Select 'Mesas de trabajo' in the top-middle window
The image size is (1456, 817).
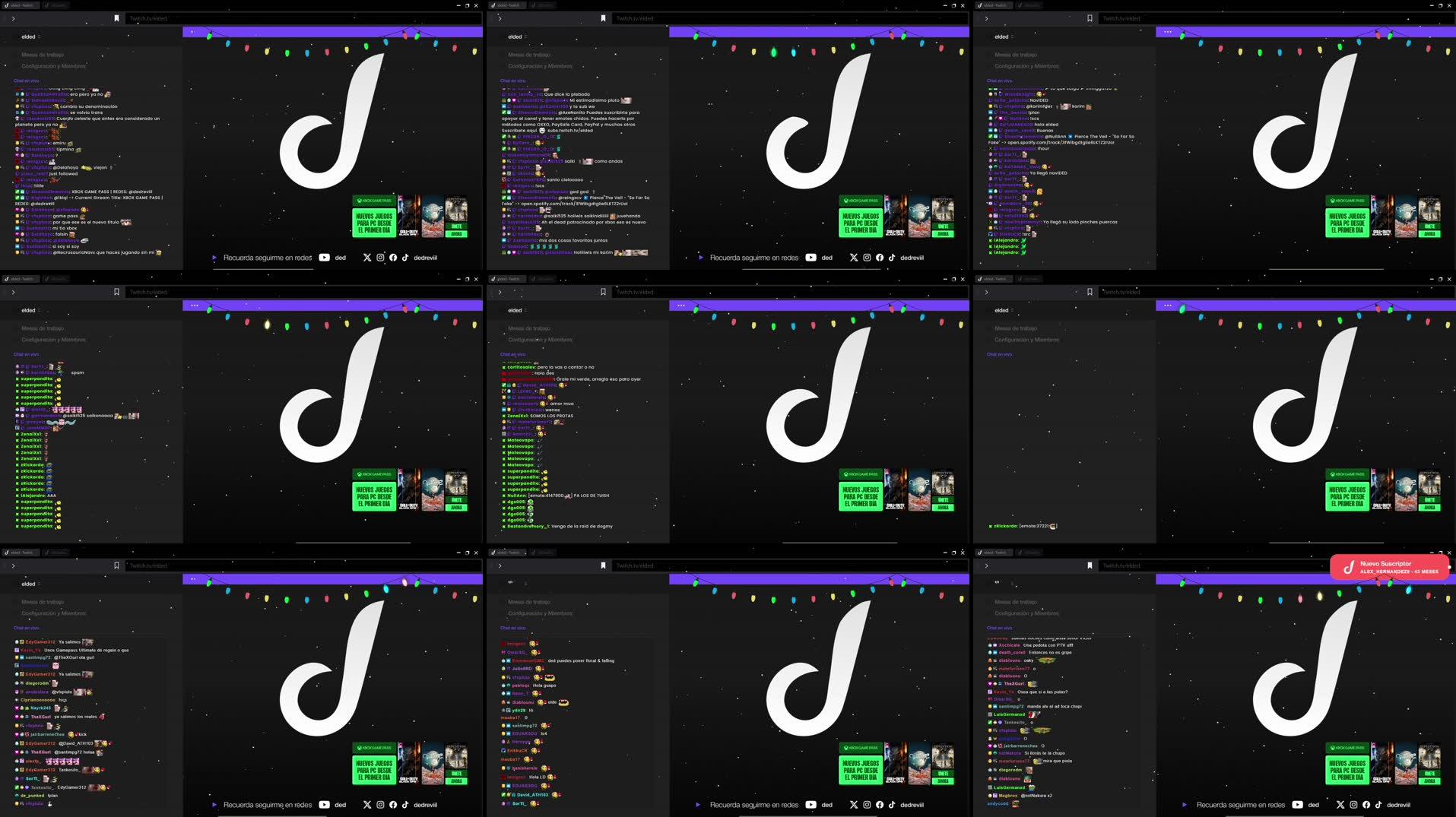529,55
